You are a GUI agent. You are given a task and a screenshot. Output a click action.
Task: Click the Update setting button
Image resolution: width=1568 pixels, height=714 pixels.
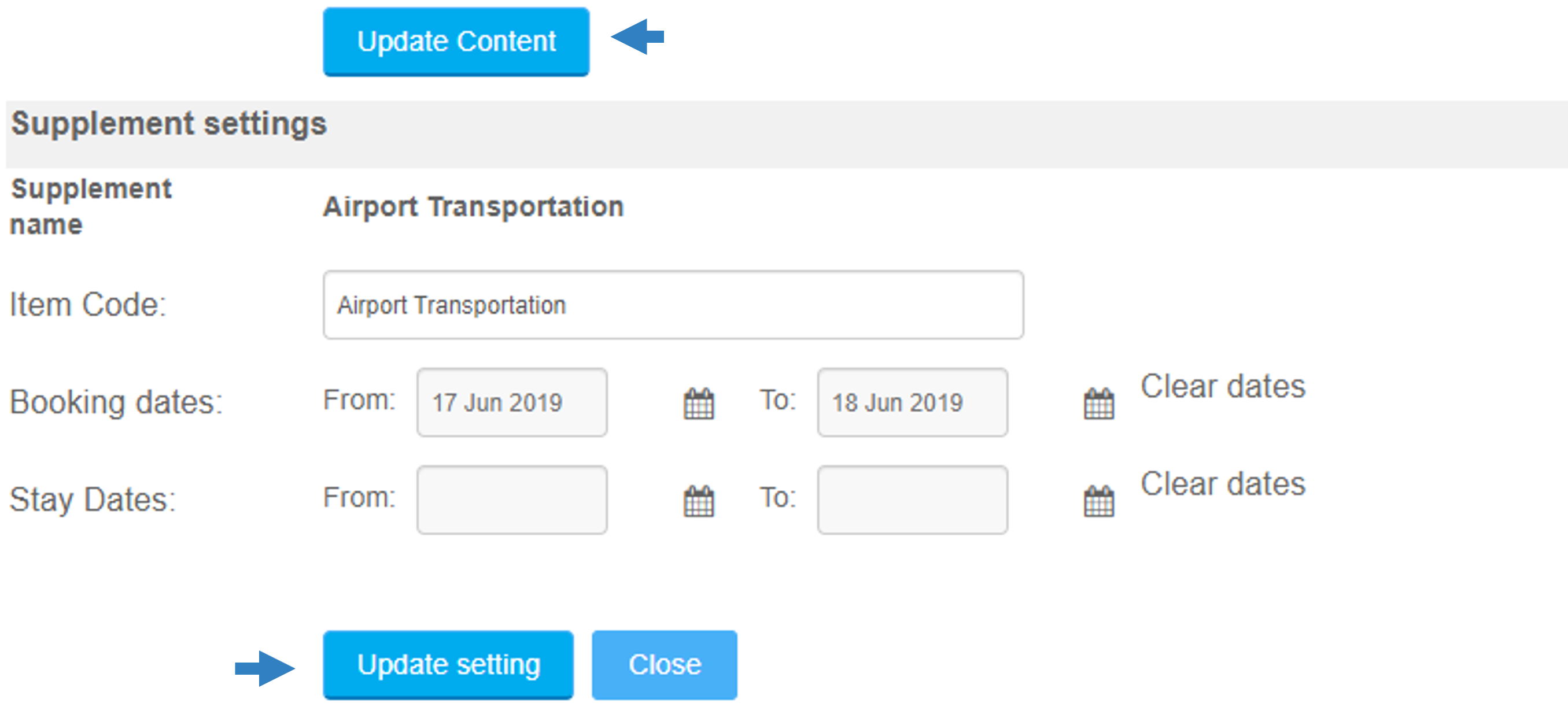point(448,665)
